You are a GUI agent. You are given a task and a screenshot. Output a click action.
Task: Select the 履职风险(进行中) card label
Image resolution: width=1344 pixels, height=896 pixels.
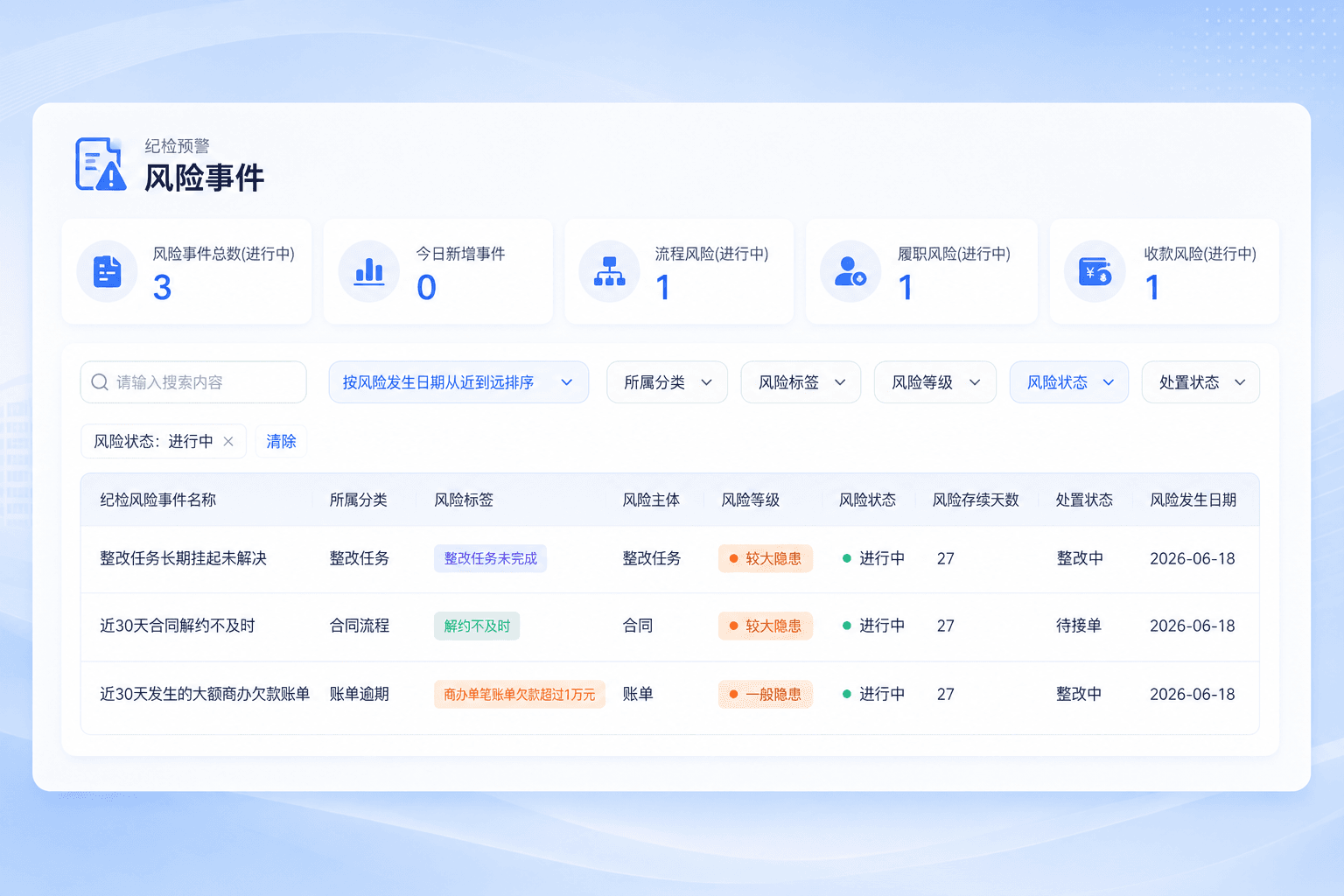(x=954, y=254)
